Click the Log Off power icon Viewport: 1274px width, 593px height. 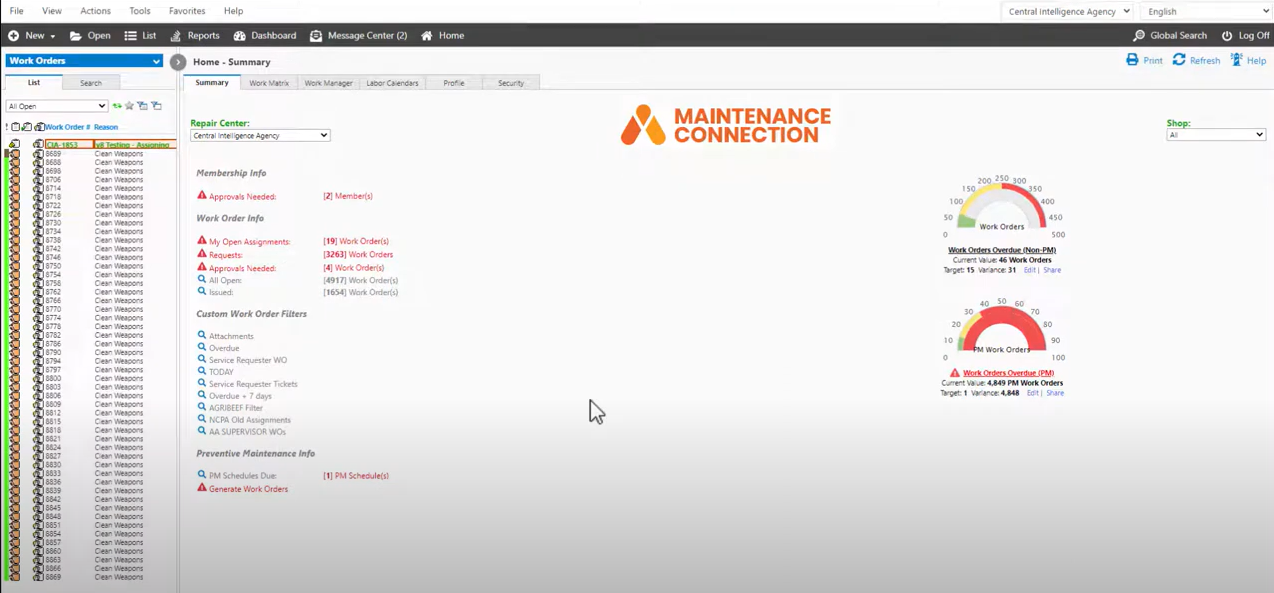point(1227,36)
